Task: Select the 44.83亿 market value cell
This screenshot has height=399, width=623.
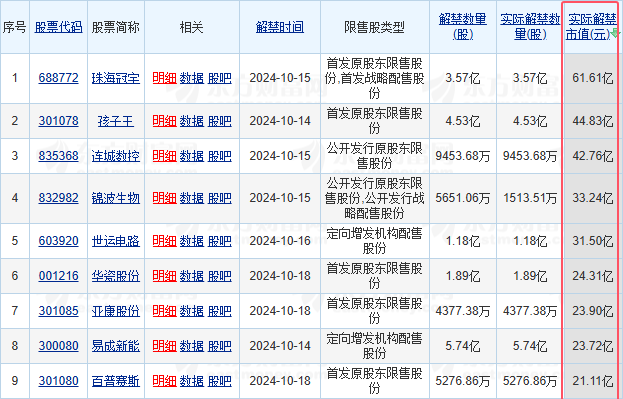Action: coord(592,121)
